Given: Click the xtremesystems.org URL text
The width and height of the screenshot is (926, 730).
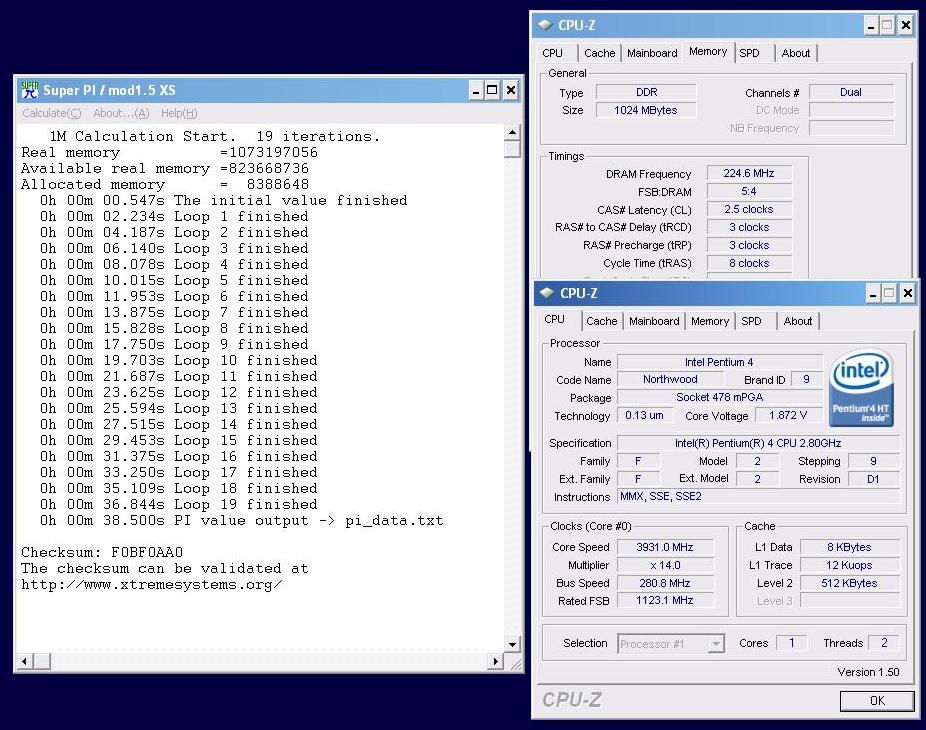Looking at the screenshot, I should coord(152,585).
